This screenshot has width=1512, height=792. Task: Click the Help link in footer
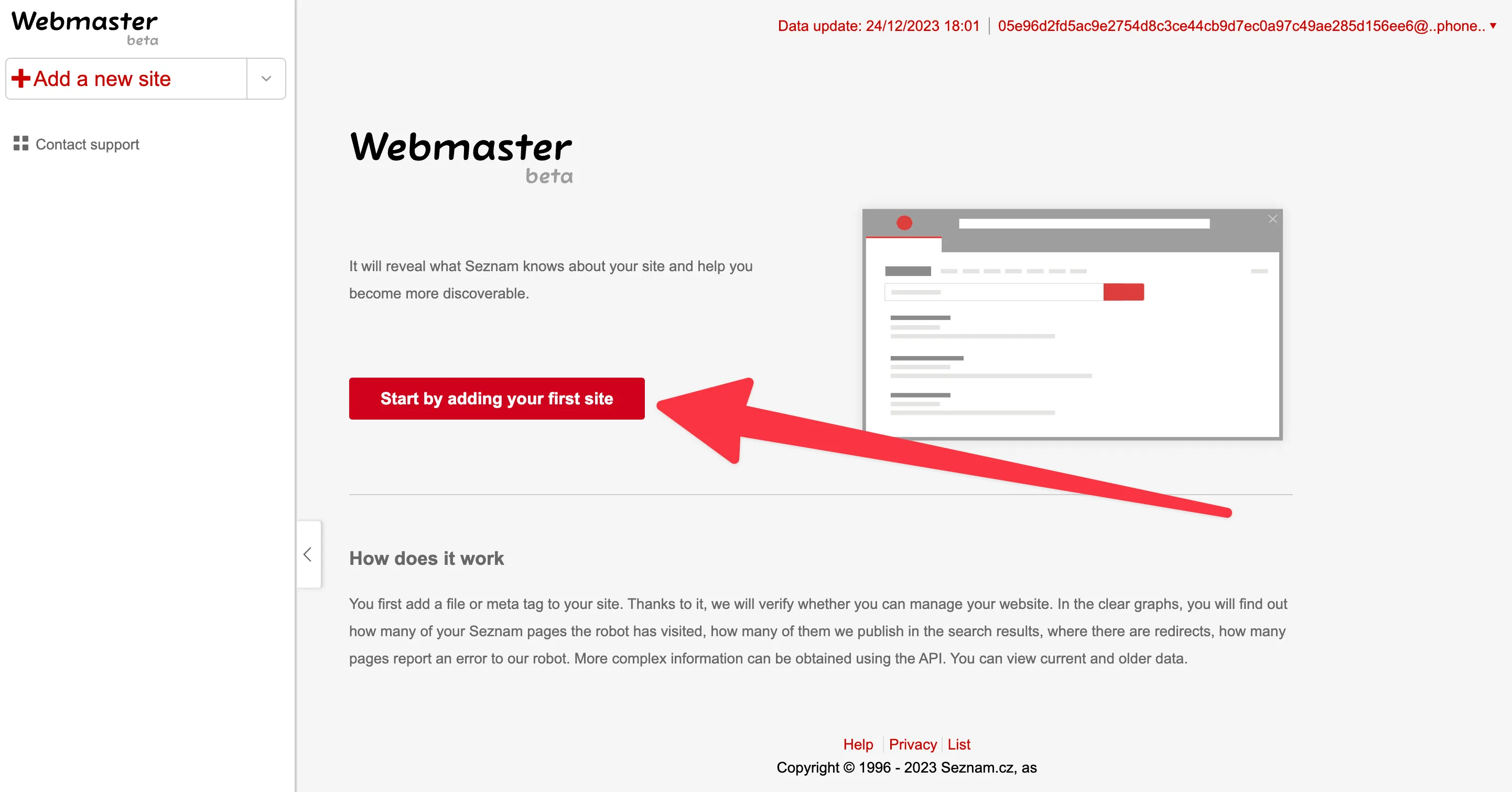[857, 744]
